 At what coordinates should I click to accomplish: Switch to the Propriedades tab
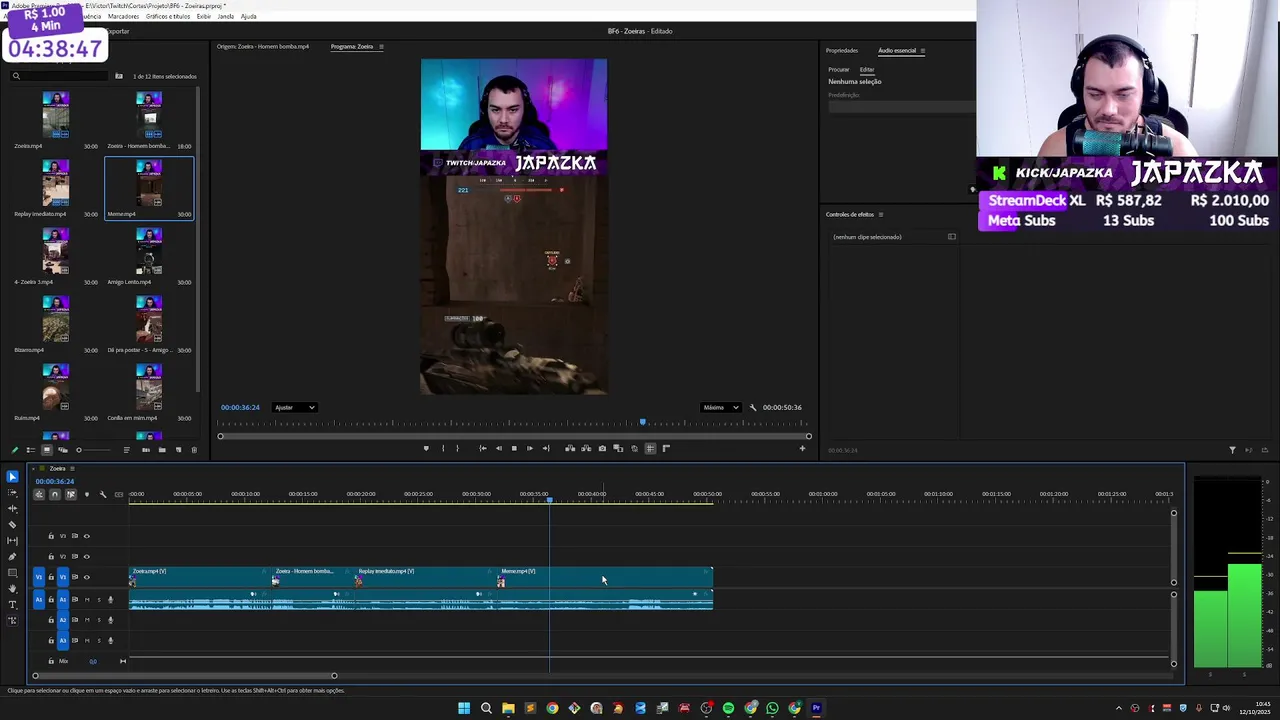(842, 51)
